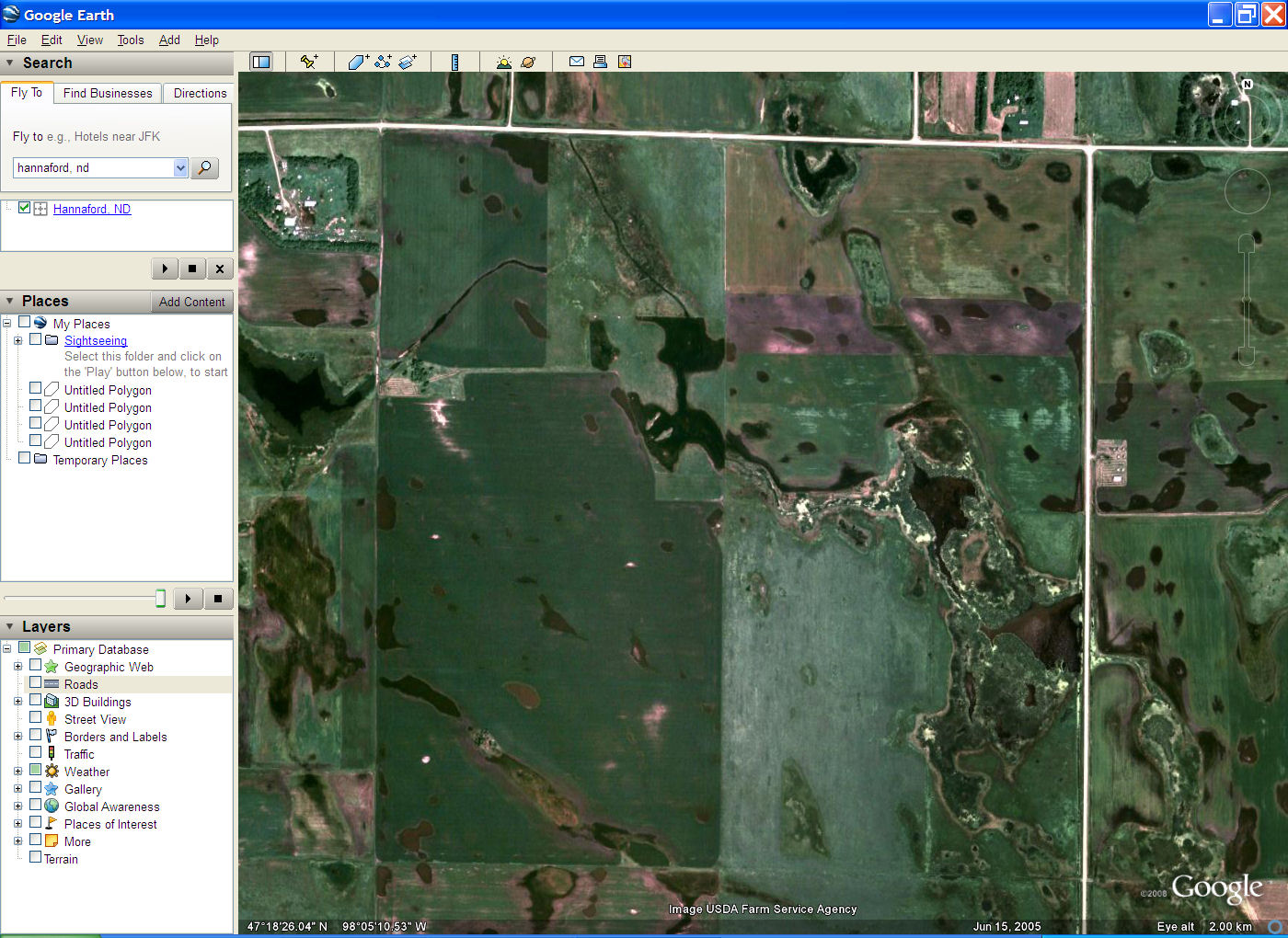The image size is (1288, 938).
Task: Open the Hannaford, ND result link
Action: (x=92, y=209)
